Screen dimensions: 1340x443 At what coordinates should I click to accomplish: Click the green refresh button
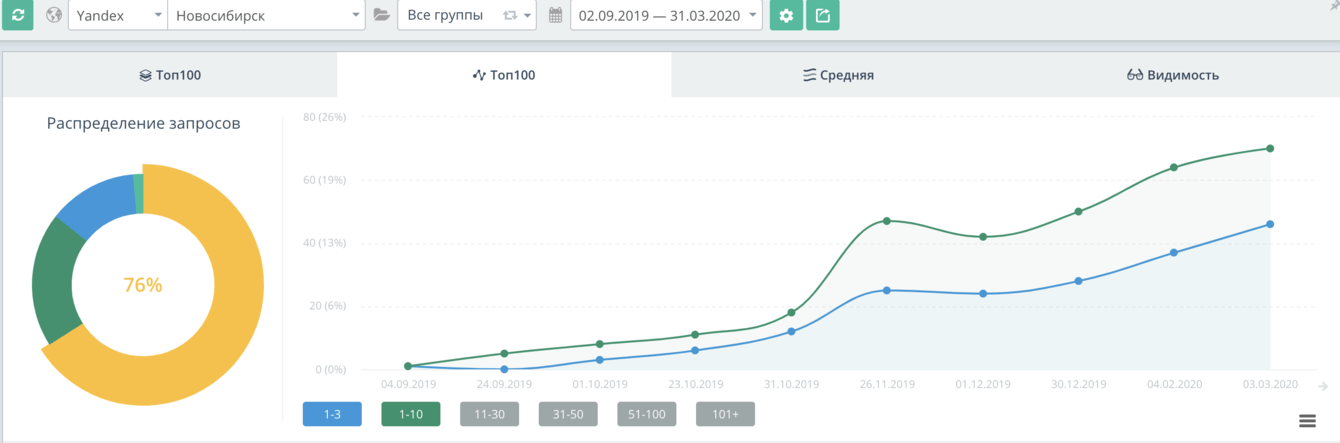coord(17,15)
